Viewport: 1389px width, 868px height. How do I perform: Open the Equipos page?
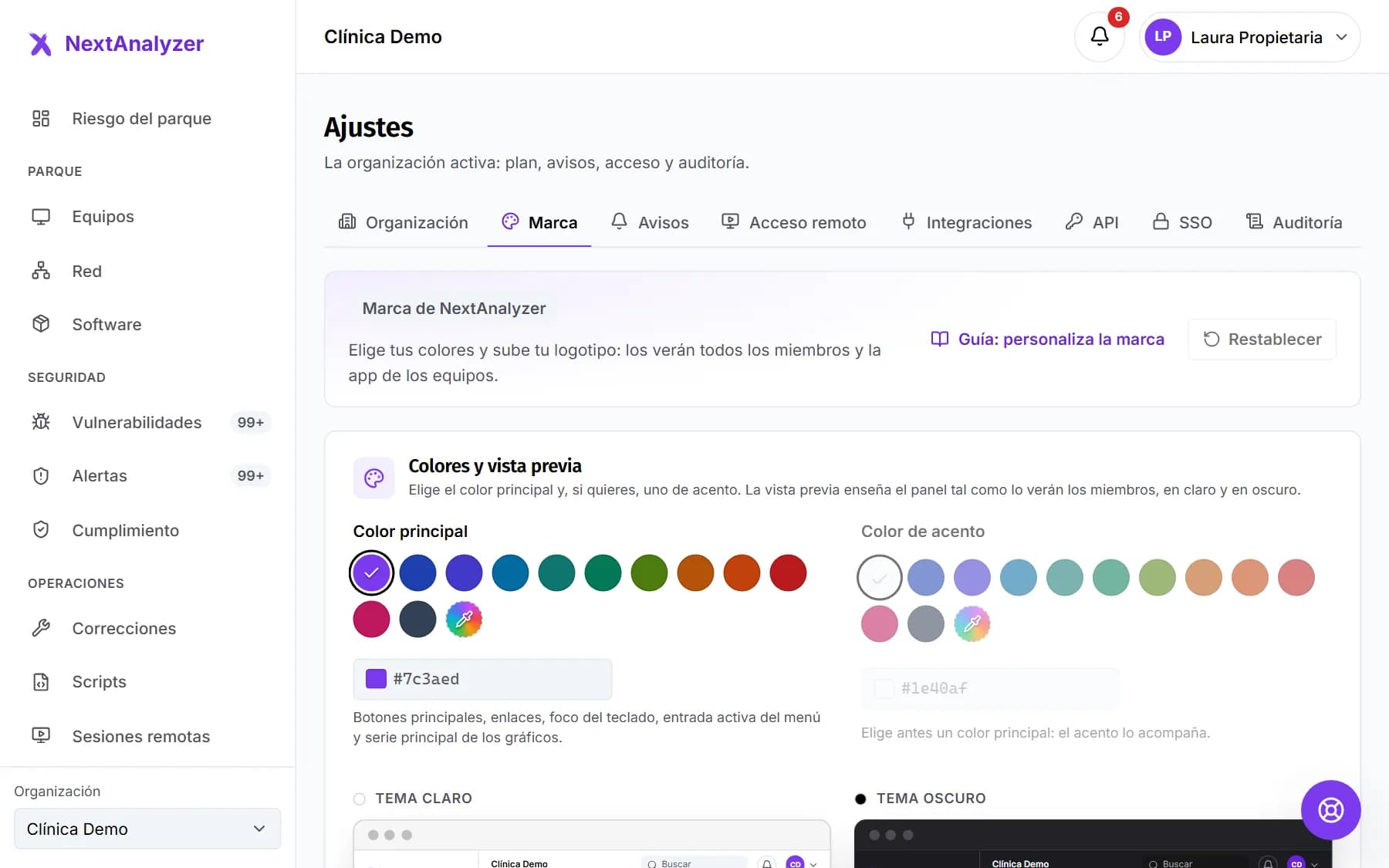click(x=147, y=217)
